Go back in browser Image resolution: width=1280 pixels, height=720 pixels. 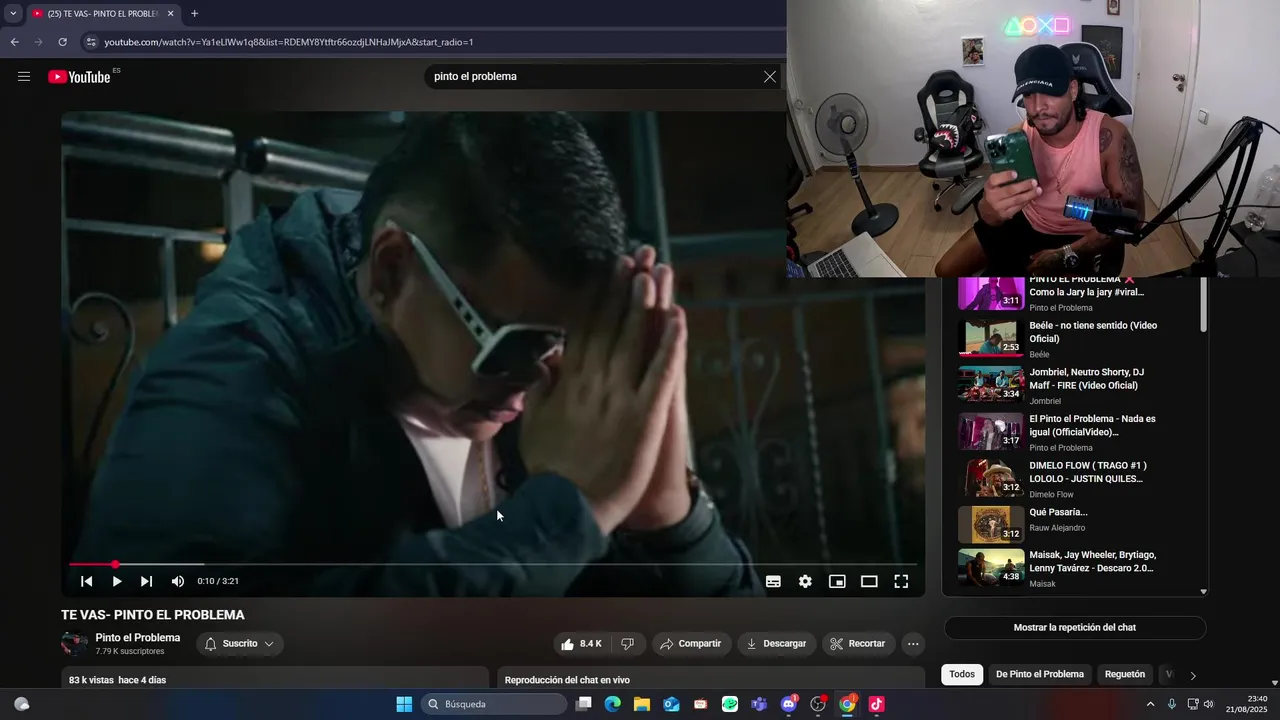(x=14, y=42)
